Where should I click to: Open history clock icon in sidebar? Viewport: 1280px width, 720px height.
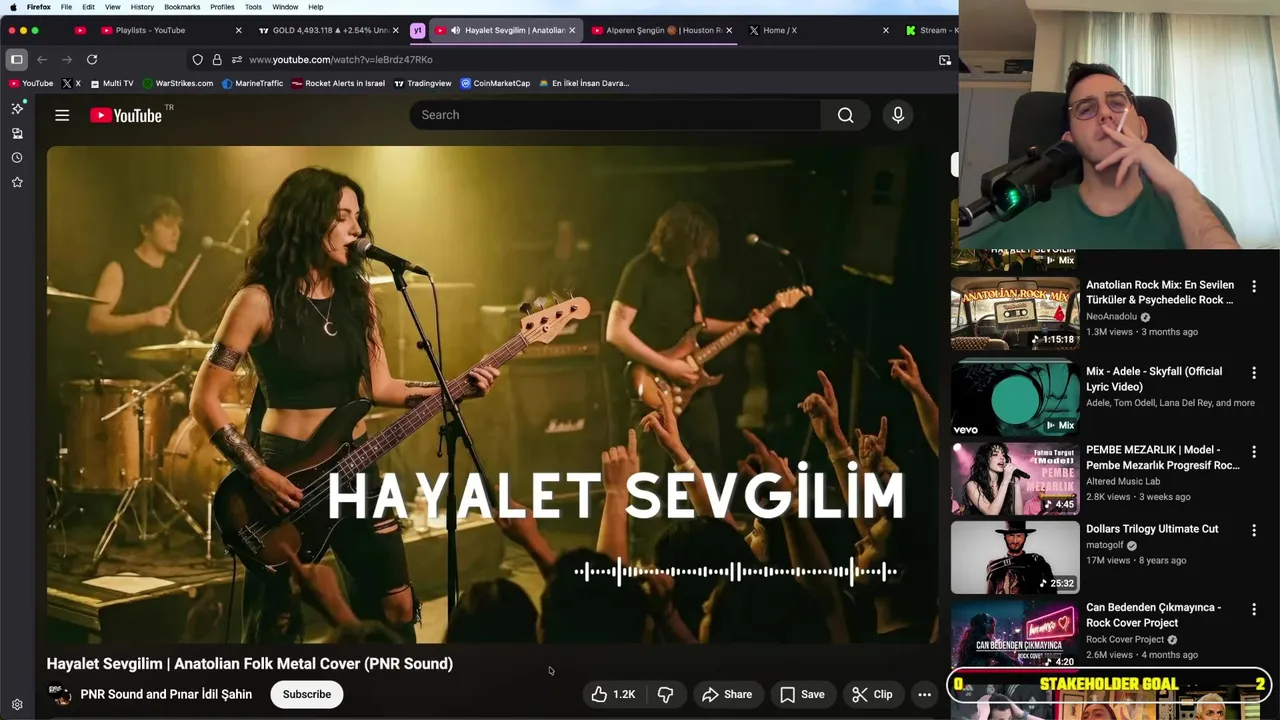[17, 158]
